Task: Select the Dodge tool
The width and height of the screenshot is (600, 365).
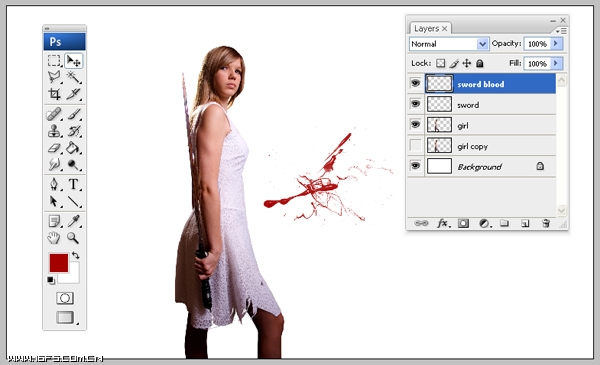Action: 73,165
